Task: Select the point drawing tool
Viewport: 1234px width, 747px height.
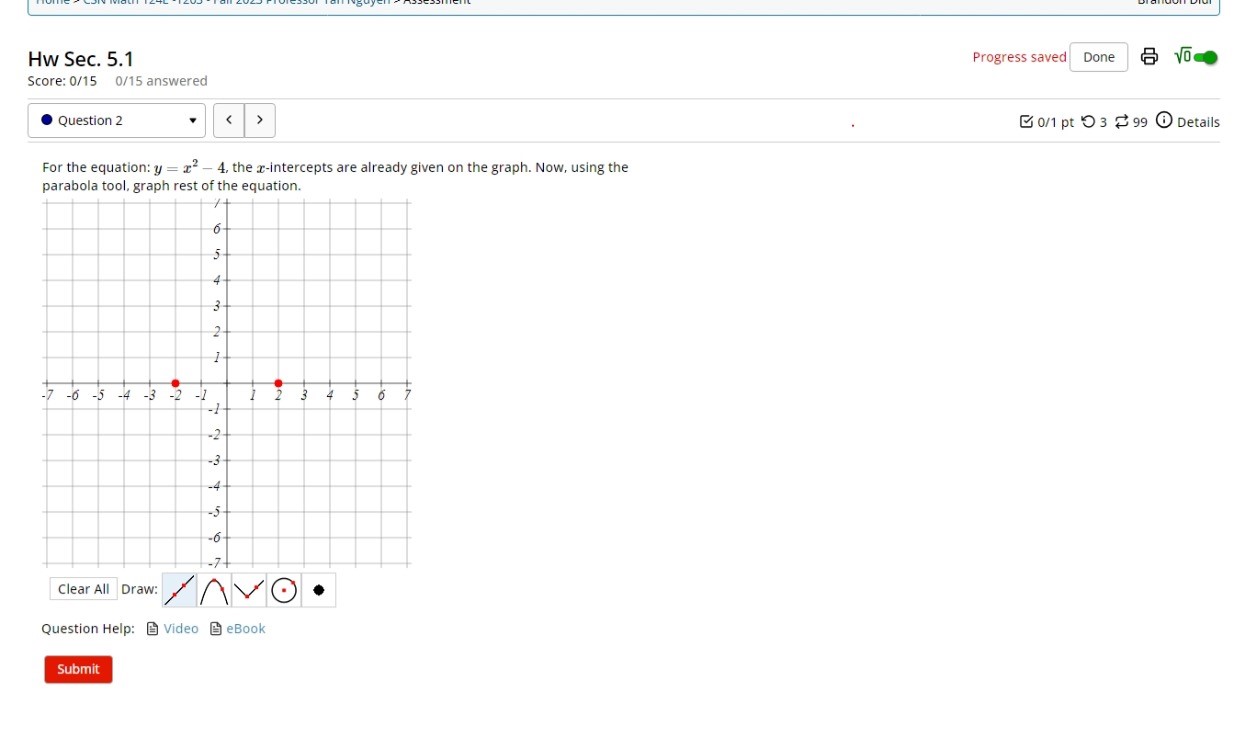Action: click(x=318, y=590)
